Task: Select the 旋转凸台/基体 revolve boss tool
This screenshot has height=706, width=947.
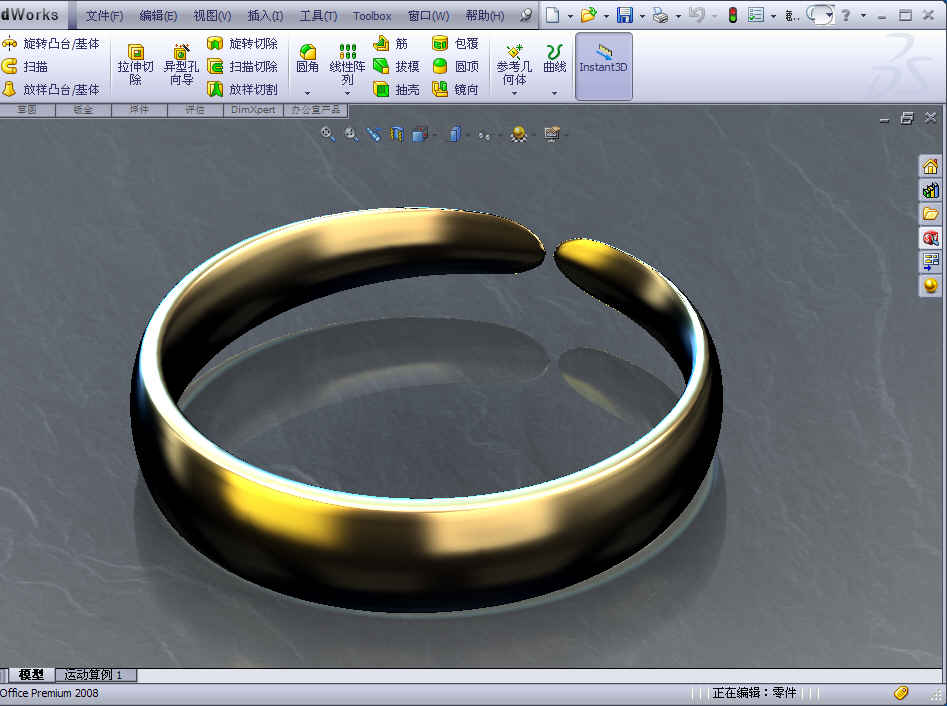Action: (51, 43)
